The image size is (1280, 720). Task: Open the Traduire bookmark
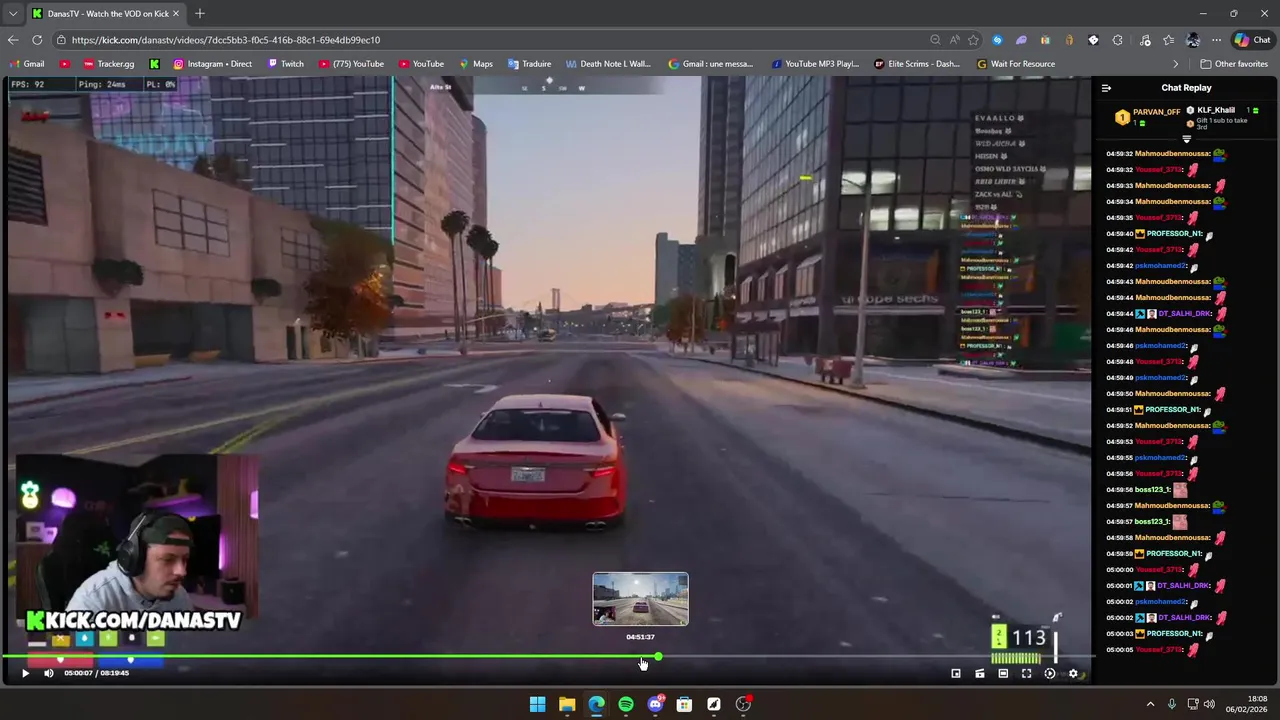(x=529, y=64)
